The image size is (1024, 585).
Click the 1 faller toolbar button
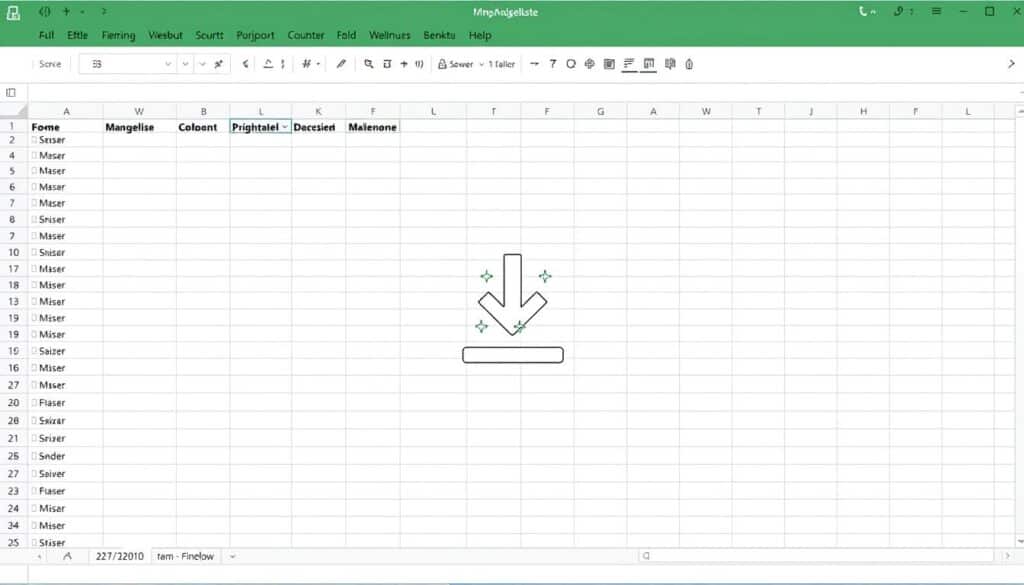[x=502, y=64]
